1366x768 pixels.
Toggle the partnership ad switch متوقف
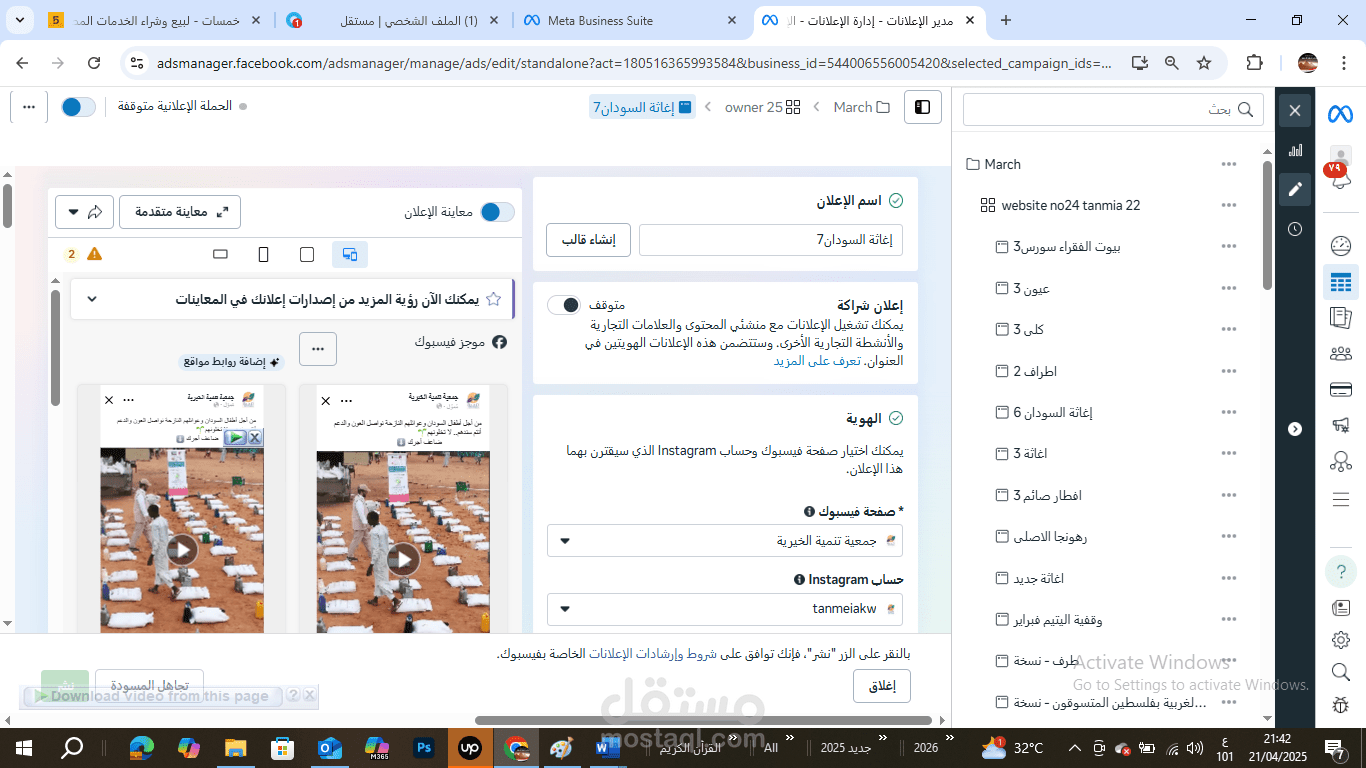563,305
